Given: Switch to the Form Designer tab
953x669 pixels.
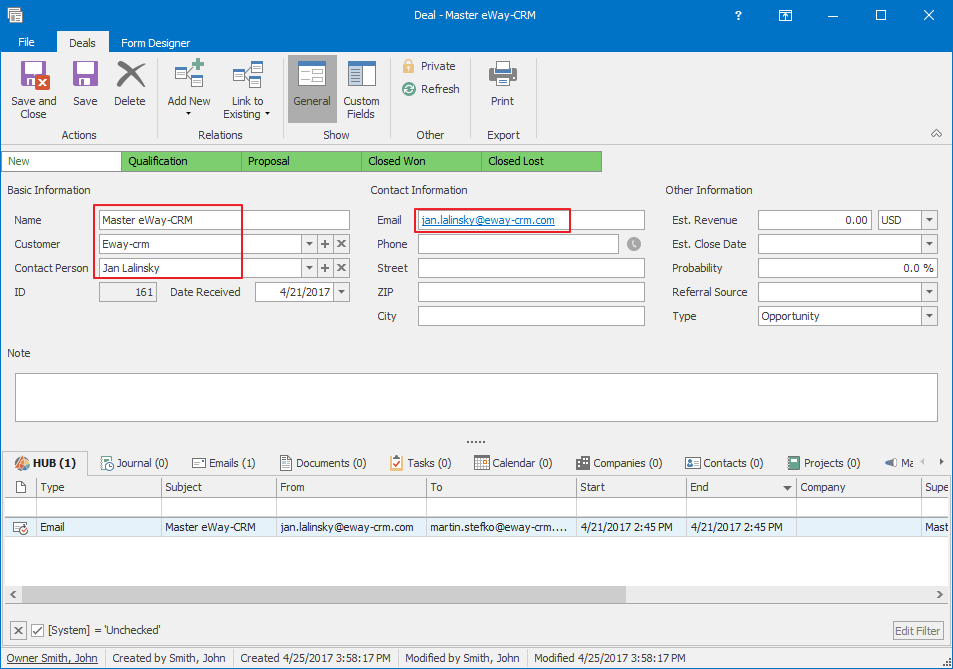Looking at the screenshot, I should (156, 43).
